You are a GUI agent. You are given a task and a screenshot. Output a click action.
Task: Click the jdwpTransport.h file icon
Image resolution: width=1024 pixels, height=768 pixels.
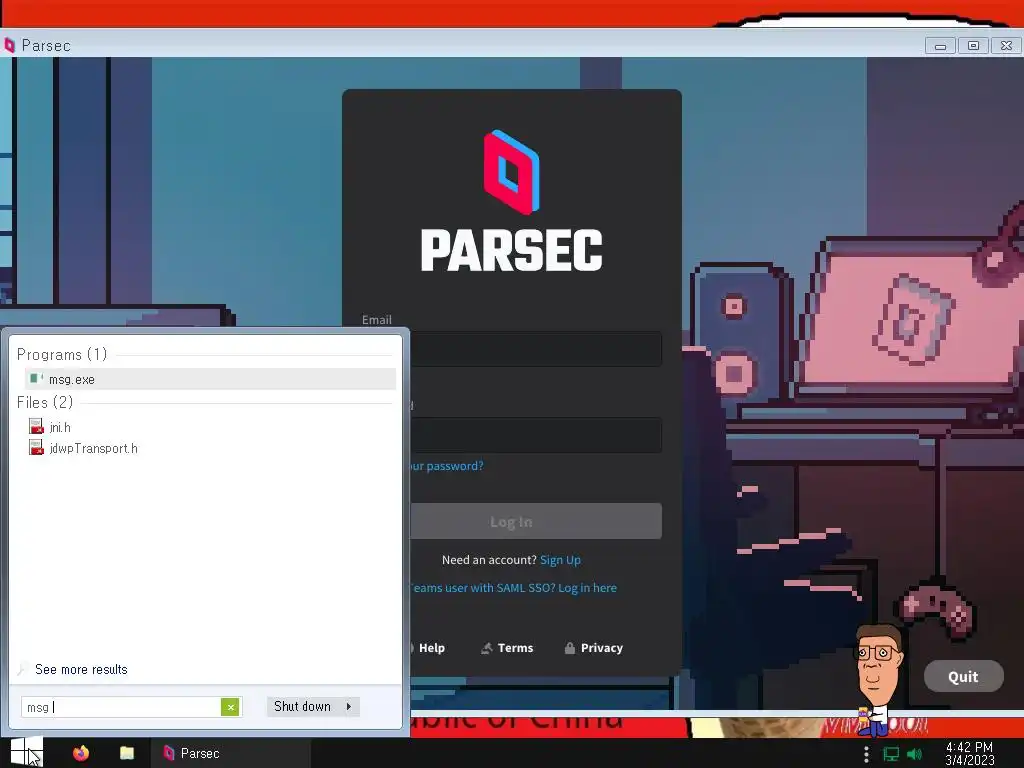[x=36, y=447]
